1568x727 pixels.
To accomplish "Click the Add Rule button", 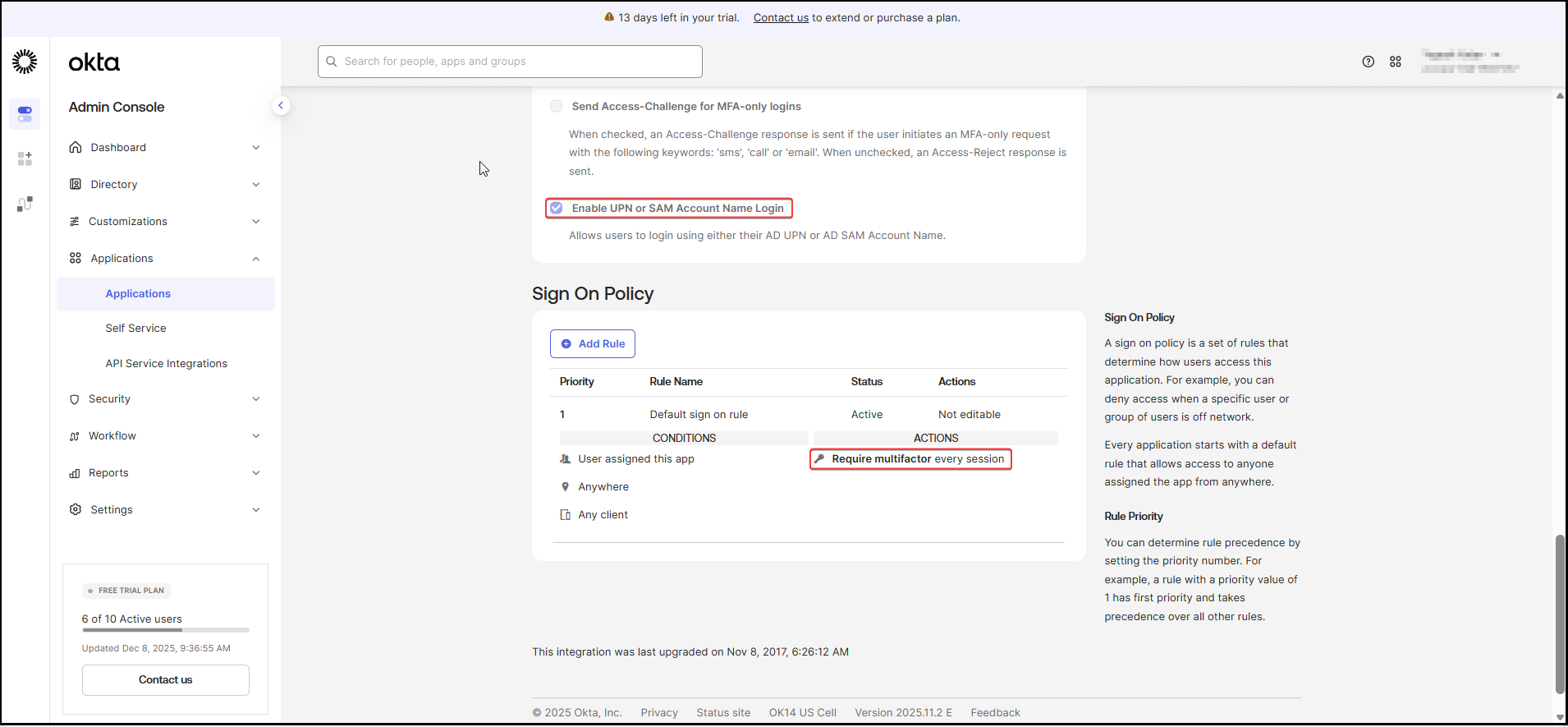I will coord(593,343).
